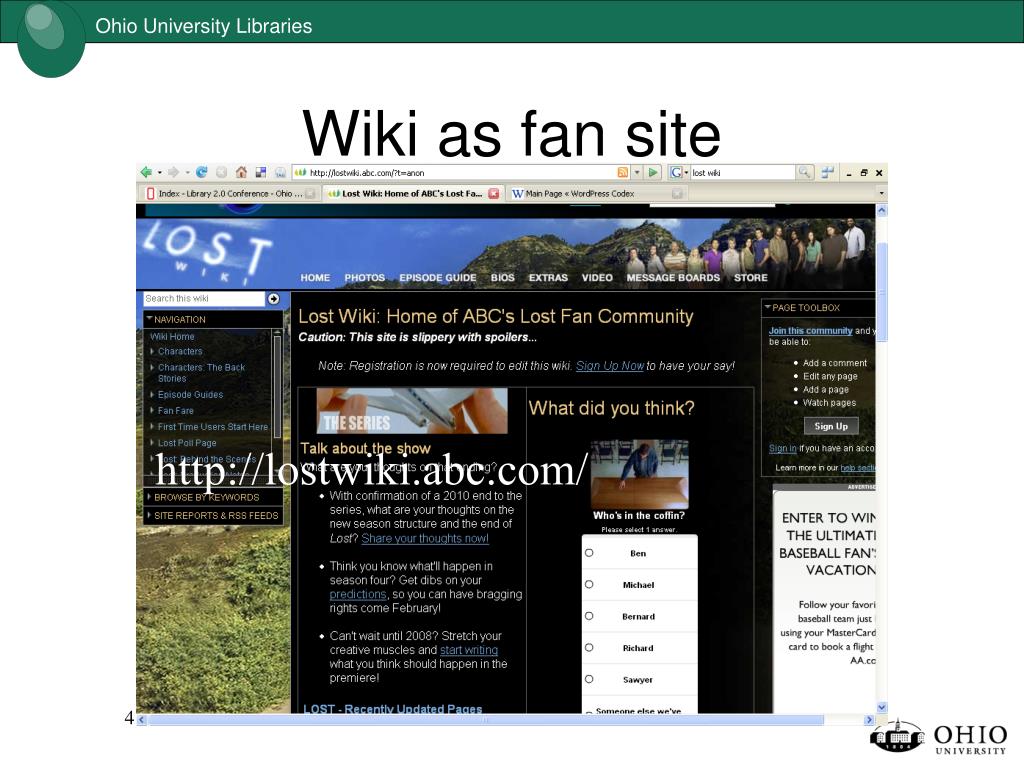Click the vertical scrollbar up arrow

click(x=882, y=211)
